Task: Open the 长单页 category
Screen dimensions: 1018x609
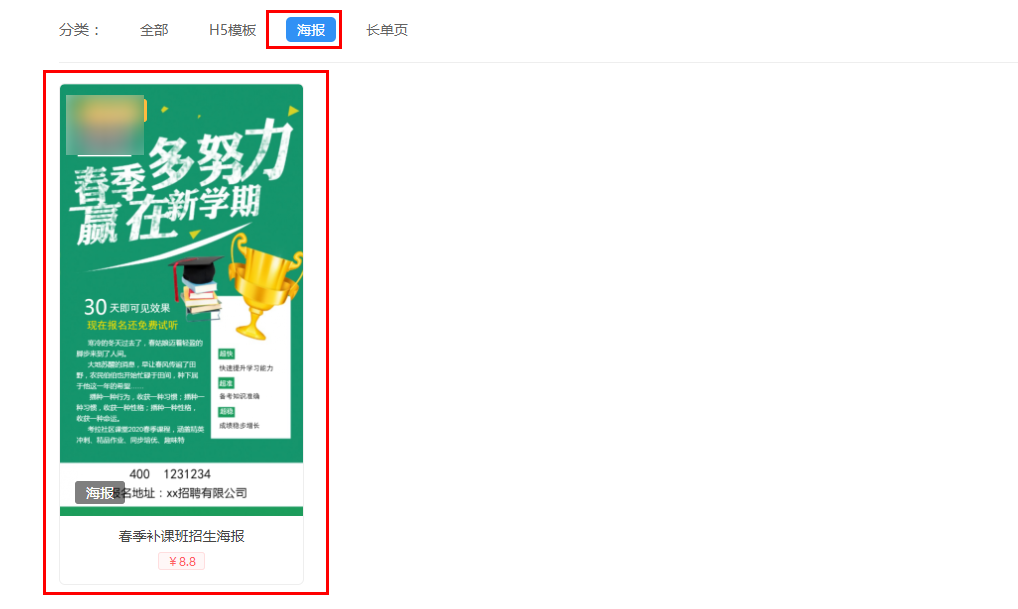Action: click(x=387, y=30)
